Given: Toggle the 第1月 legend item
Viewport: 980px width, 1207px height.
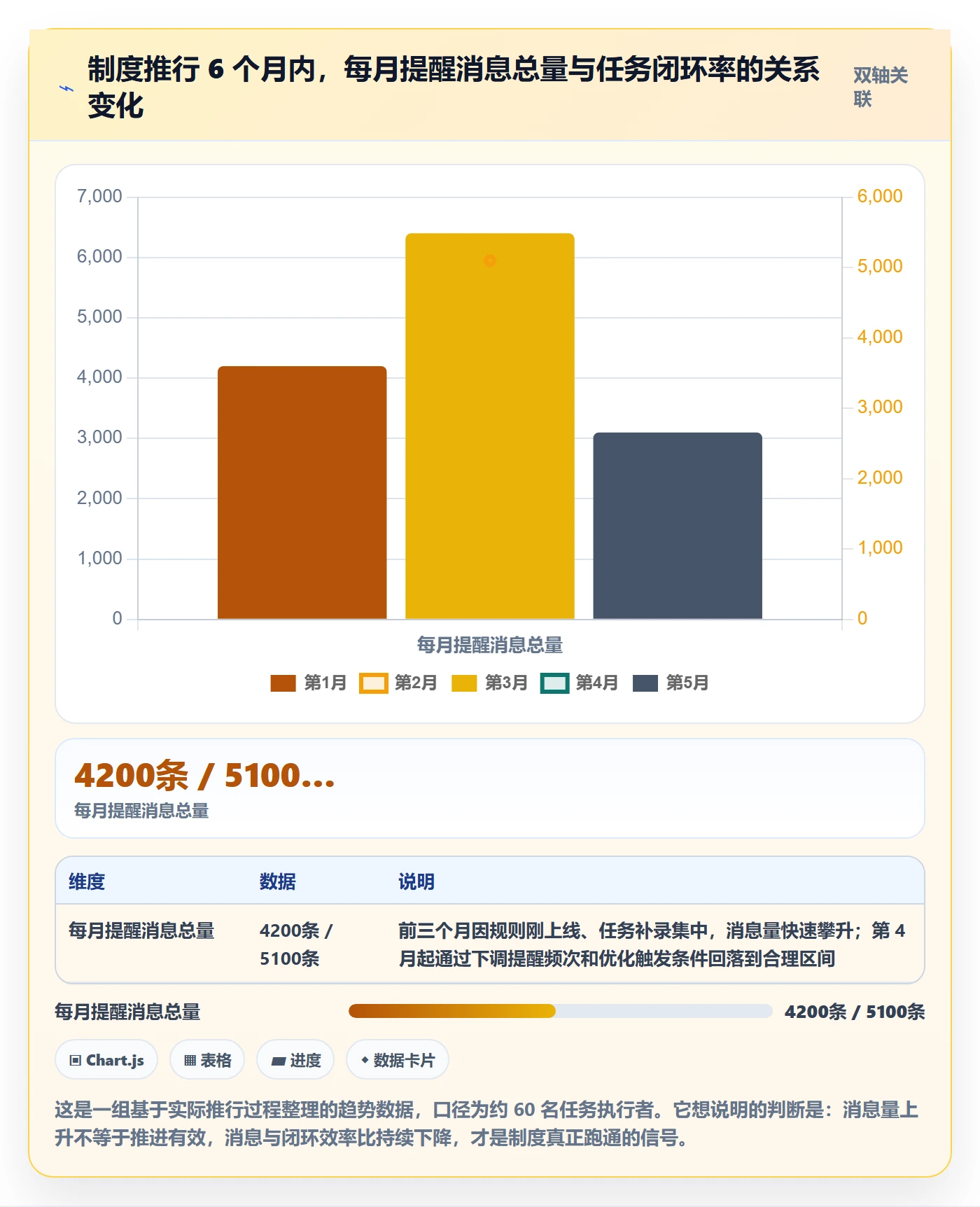Looking at the screenshot, I should click(x=309, y=683).
